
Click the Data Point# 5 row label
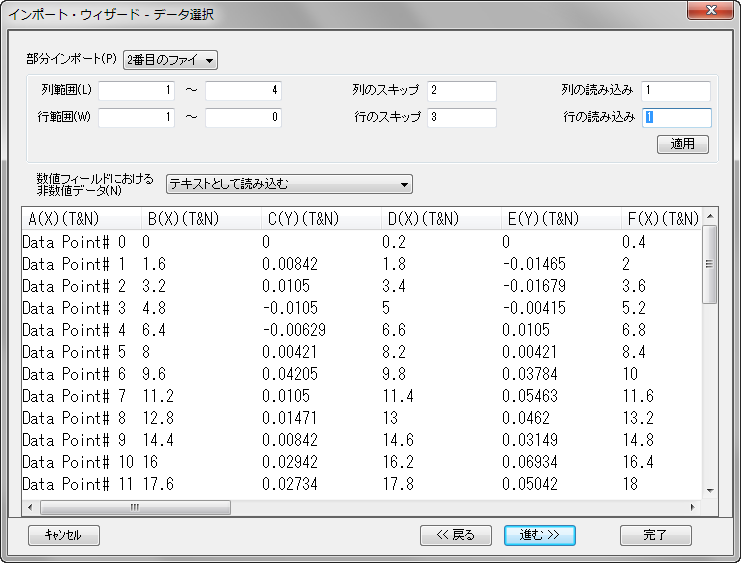[x=74, y=352]
